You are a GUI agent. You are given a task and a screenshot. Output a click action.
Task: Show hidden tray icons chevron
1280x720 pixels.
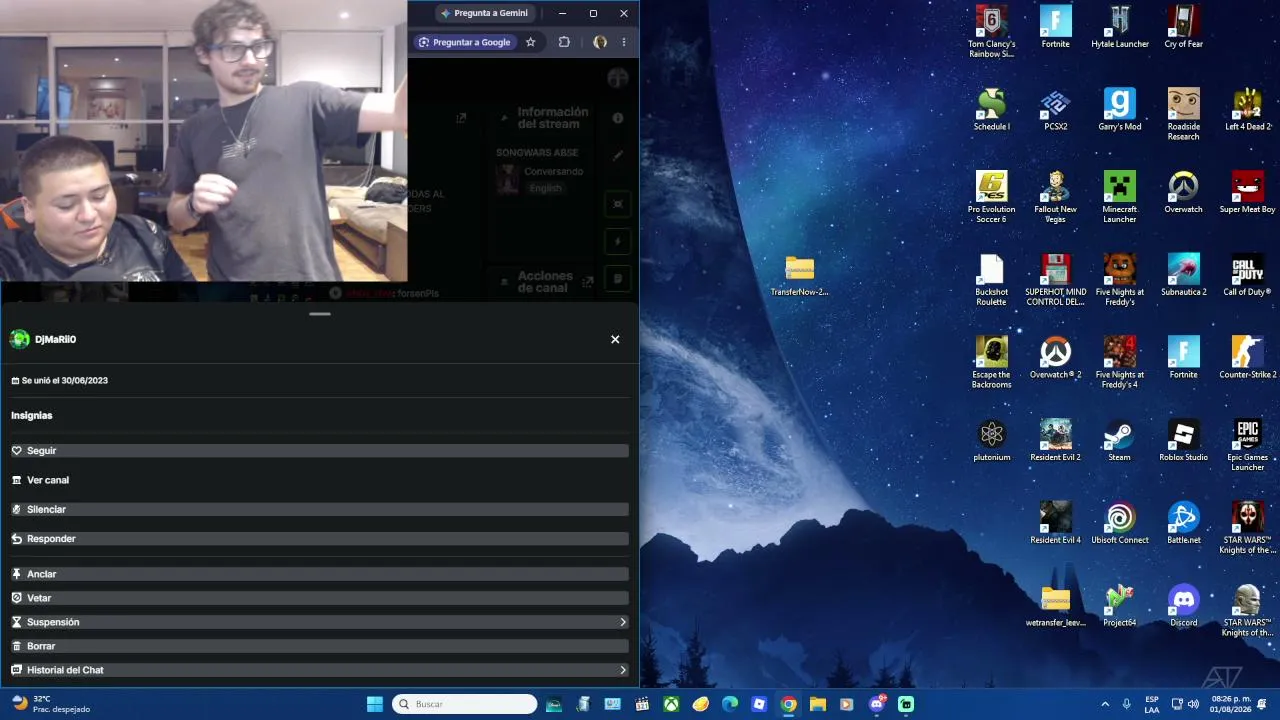(1105, 704)
